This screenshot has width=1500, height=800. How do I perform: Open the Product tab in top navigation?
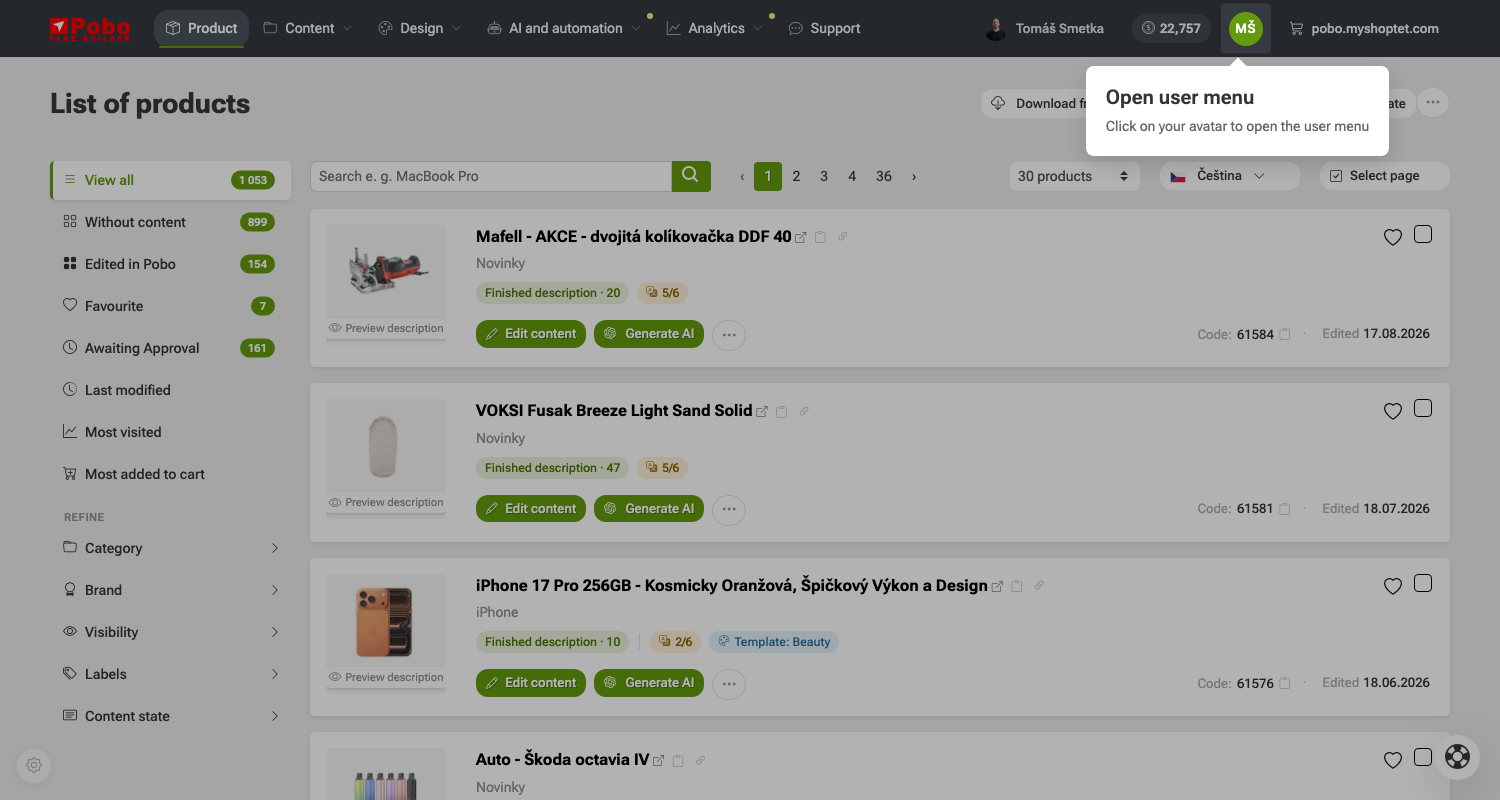pos(201,28)
